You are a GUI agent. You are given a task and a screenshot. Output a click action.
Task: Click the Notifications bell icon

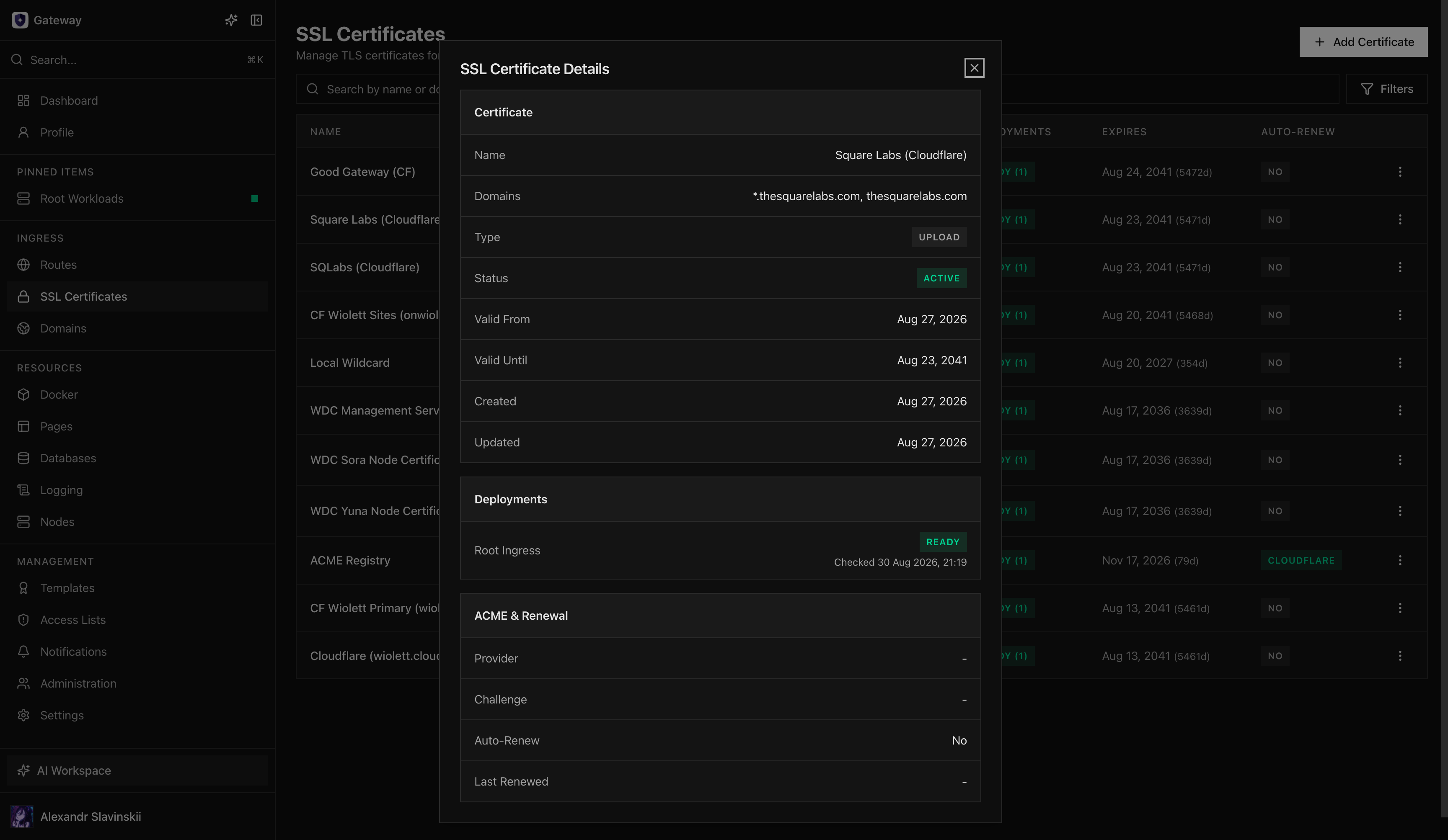[x=23, y=652]
